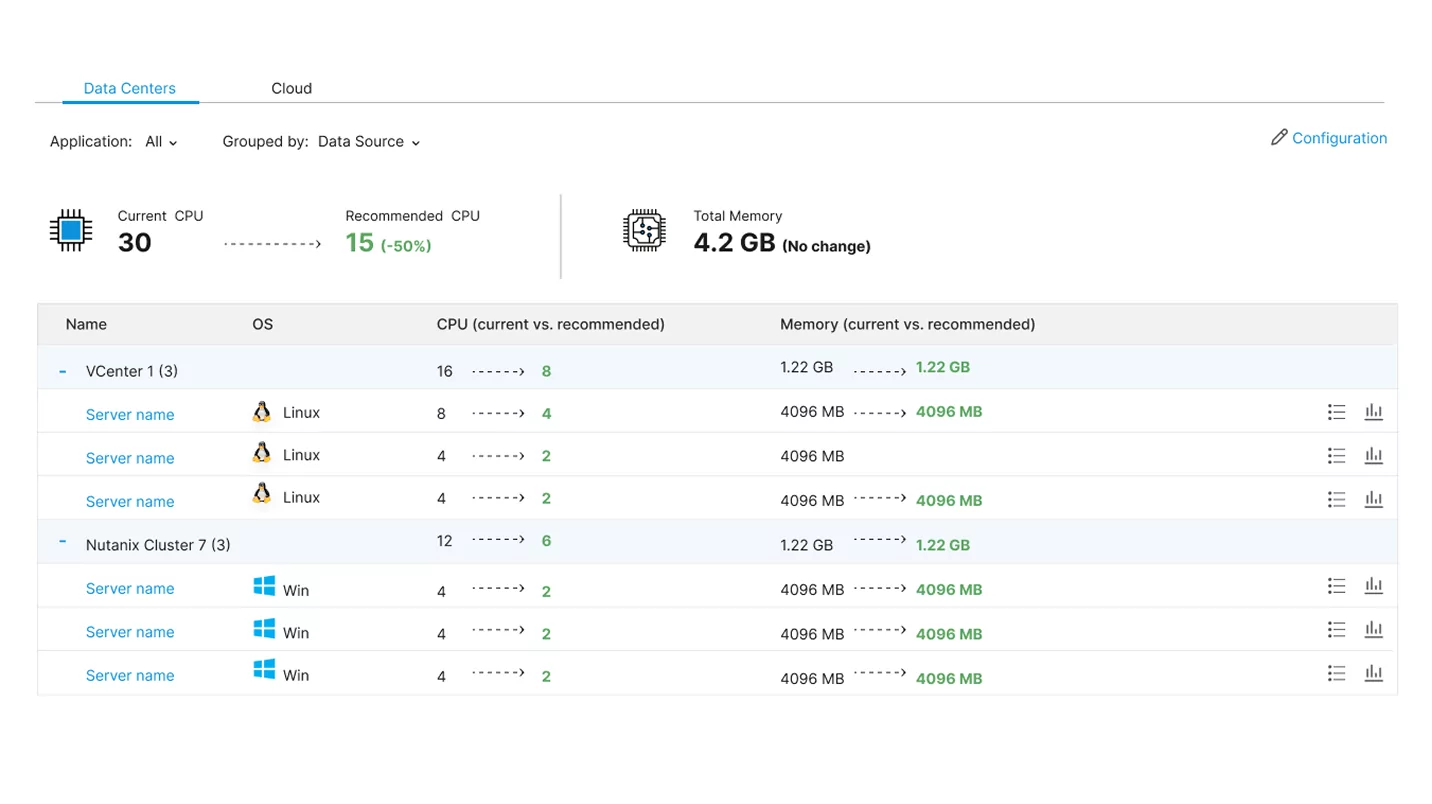Open the Grouped by Data Source dropdown
The height and width of the screenshot is (804, 1432).
369,142
